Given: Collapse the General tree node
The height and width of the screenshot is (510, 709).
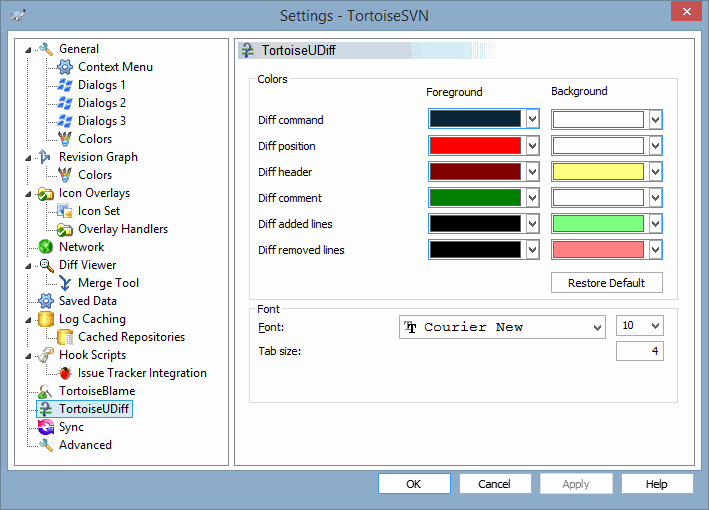Looking at the screenshot, I should click(x=28, y=50).
